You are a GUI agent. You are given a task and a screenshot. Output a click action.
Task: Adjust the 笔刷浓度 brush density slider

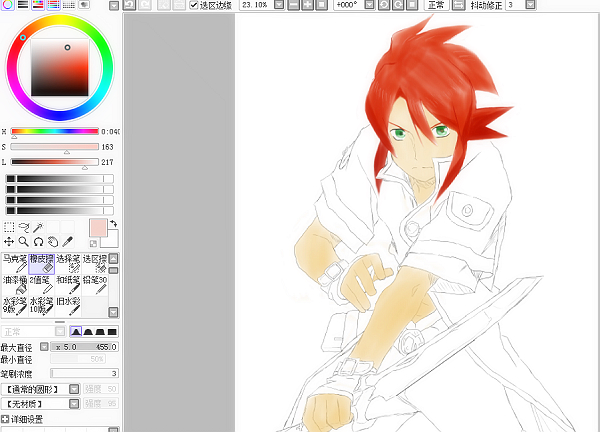[x=84, y=373]
